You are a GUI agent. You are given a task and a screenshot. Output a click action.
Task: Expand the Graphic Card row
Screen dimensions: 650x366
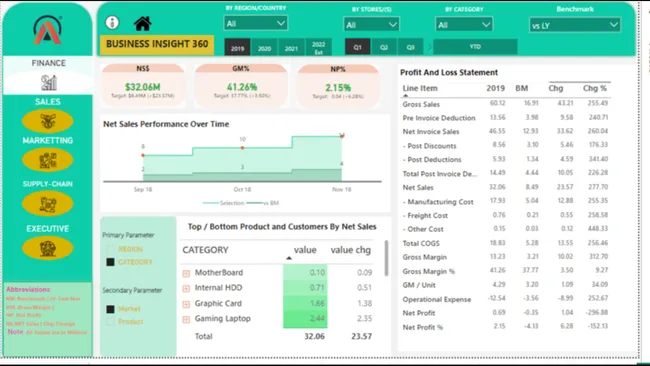[x=186, y=304]
